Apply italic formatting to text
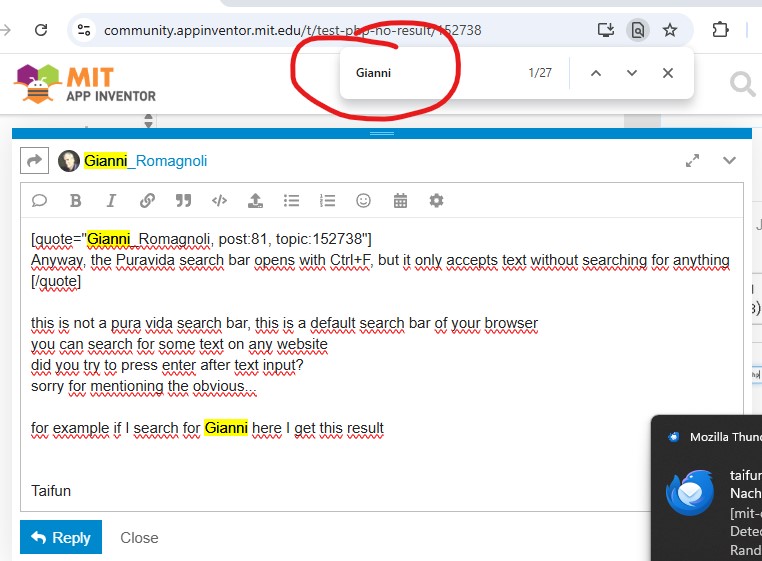The height and width of the screenshot is (561, 762). point(111,200)
